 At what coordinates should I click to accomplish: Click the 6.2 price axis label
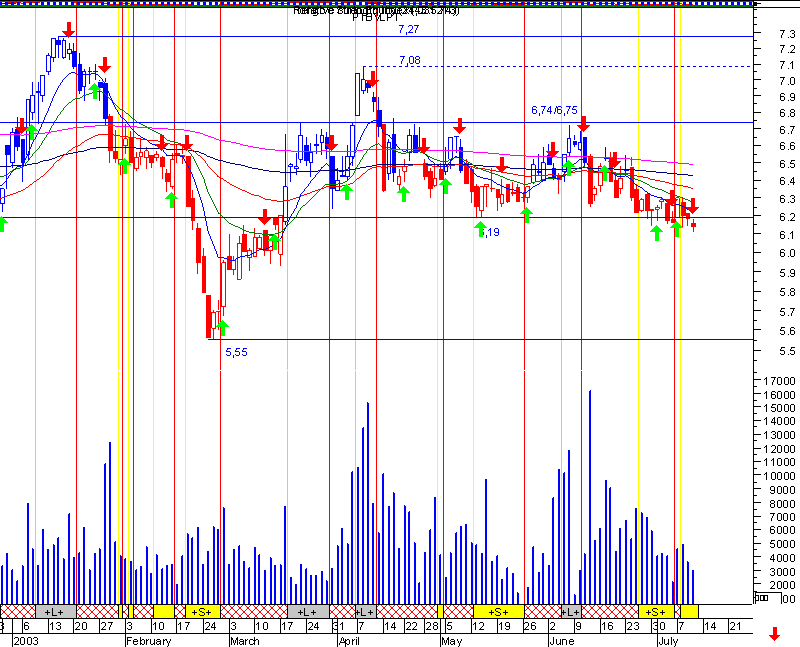[x=787, y=217]
